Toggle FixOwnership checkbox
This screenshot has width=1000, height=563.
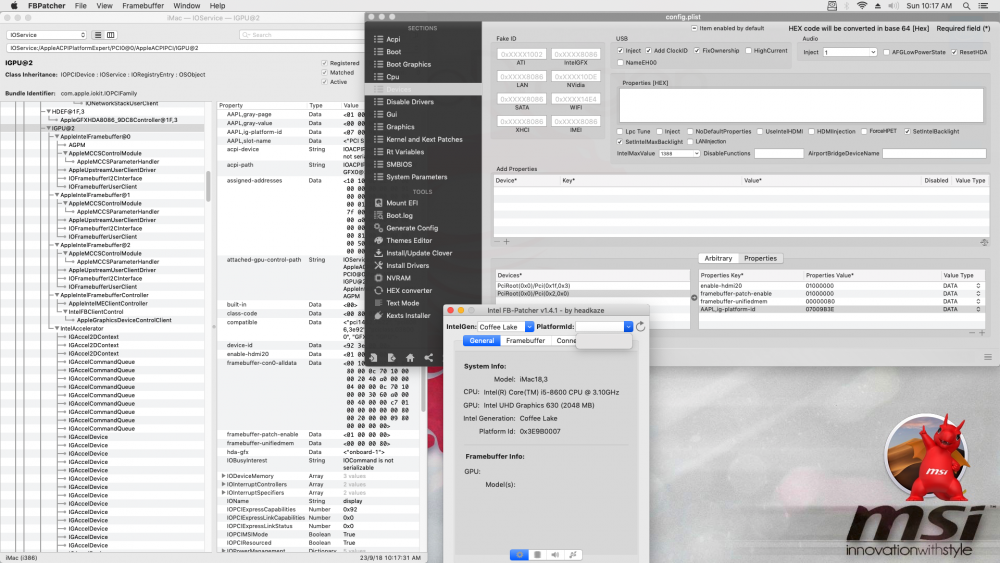click(697, 50)
